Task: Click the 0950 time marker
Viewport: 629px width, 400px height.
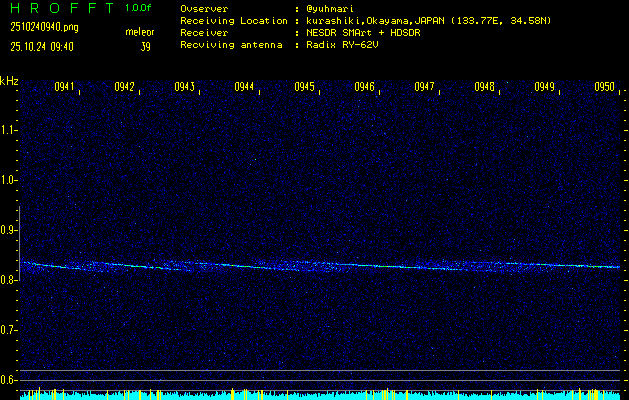Action: click(604, 87)
